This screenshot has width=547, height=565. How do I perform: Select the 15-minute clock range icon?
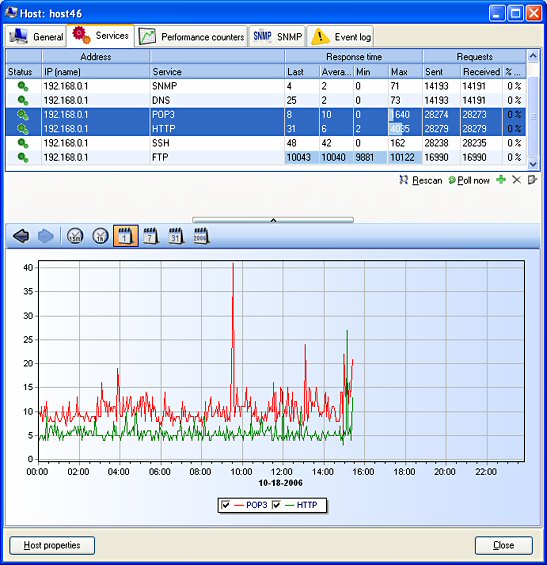coord(75,236)
